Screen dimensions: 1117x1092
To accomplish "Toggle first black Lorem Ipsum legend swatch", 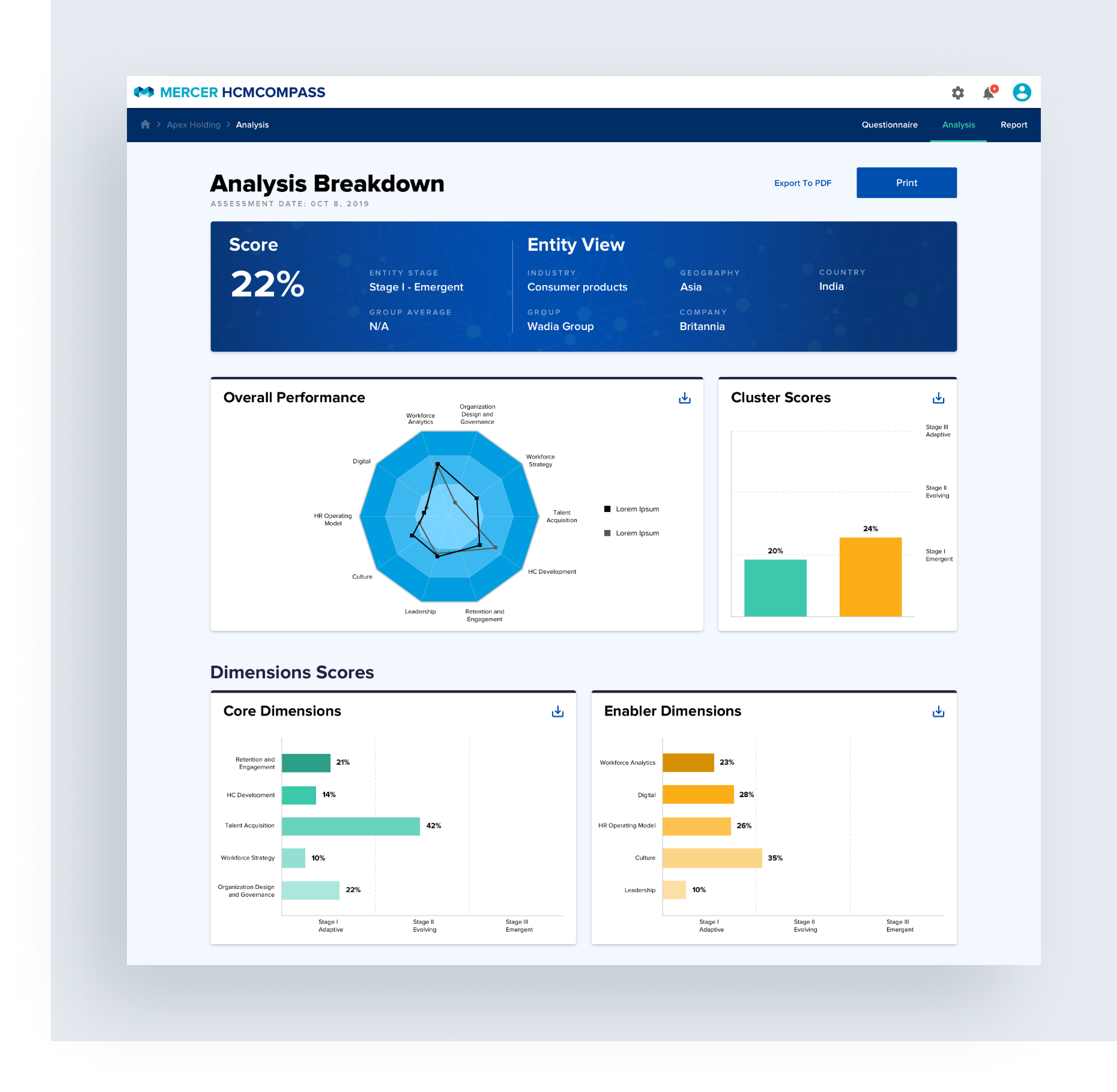I will (x=607, y=509).
